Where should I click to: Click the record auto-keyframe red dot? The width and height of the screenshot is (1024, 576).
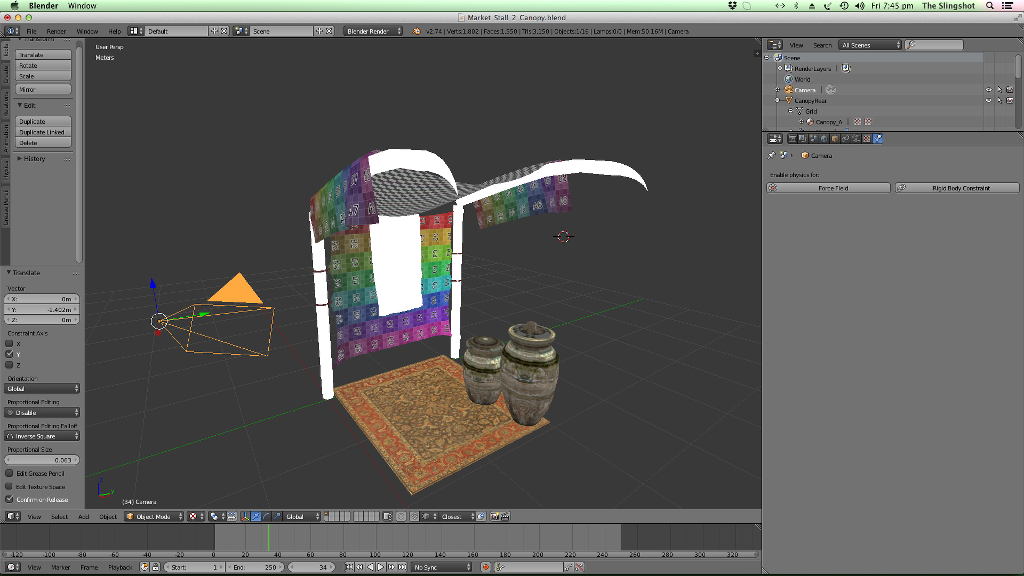485,567
